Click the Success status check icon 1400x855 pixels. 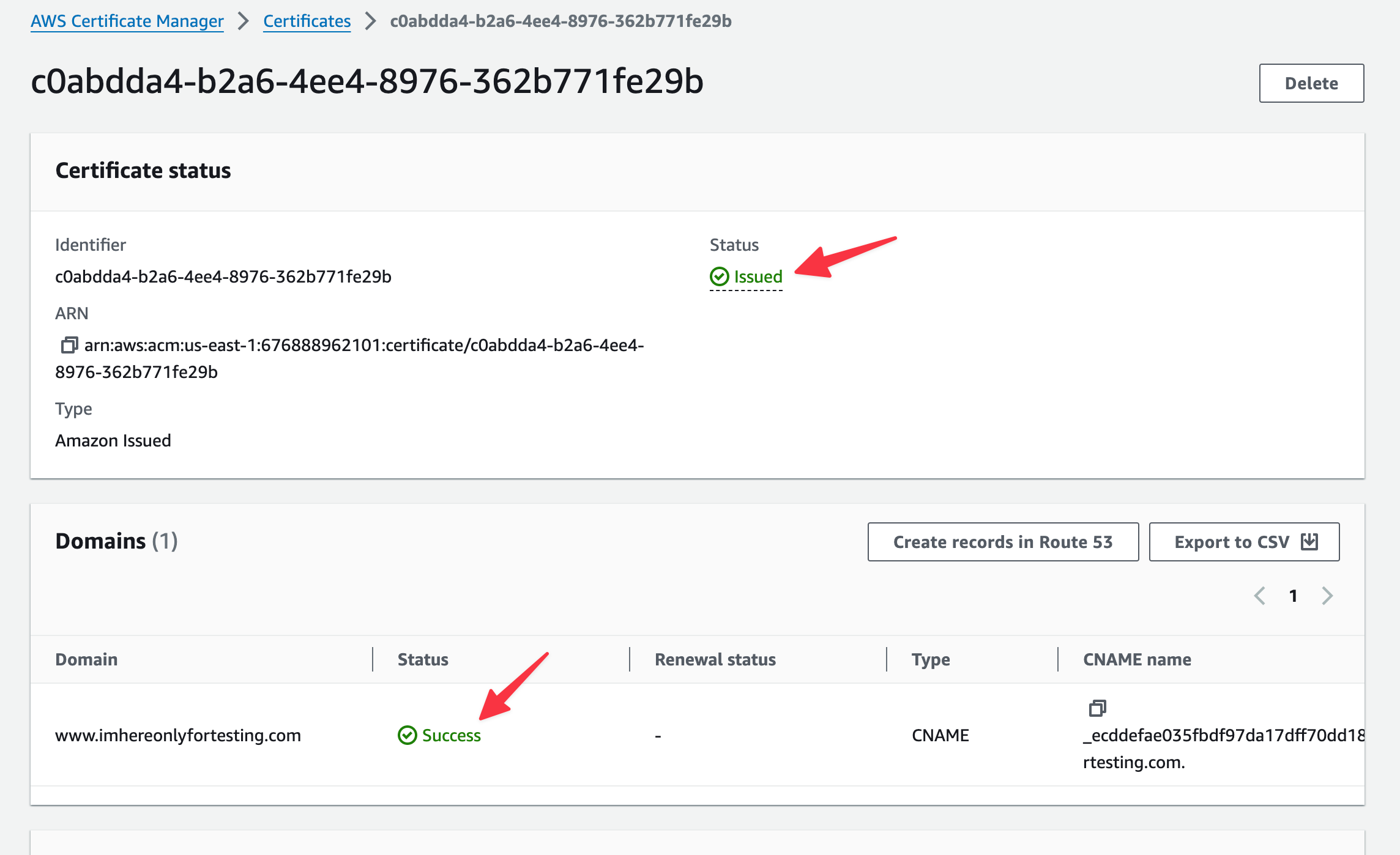tap(407, 735)
